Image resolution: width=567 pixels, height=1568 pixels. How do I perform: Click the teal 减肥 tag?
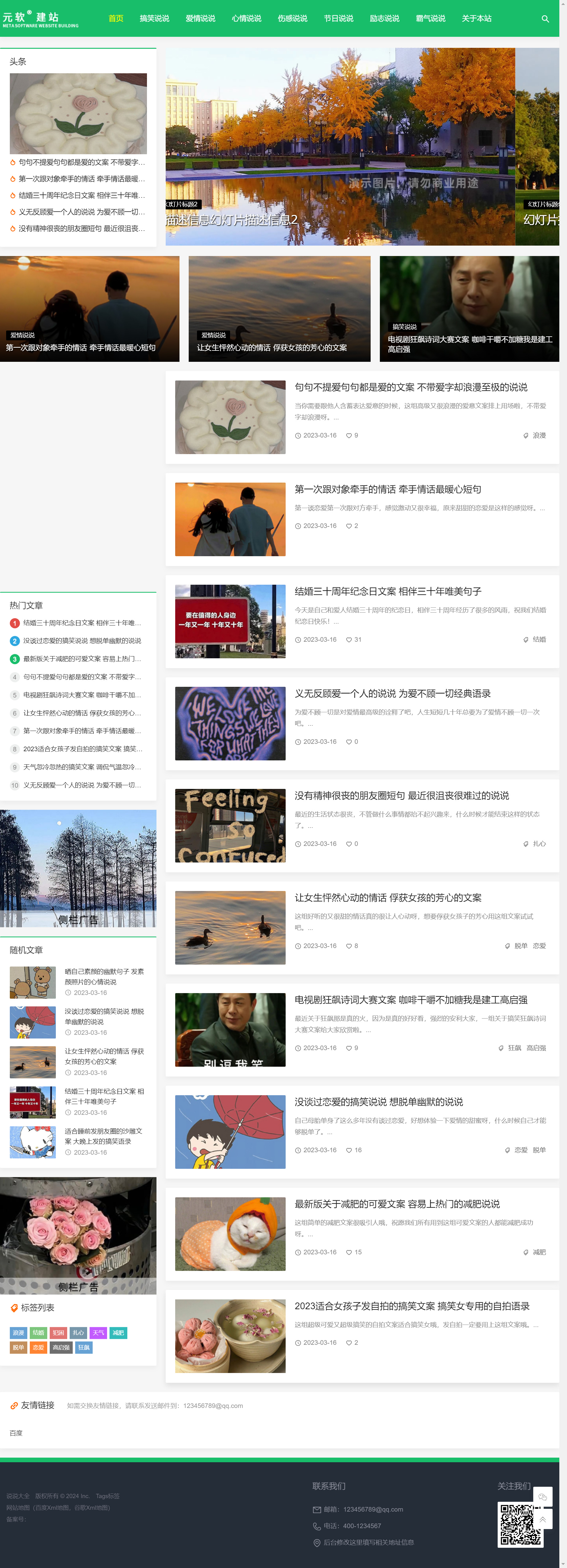pyautogui.click(x=118, y=1333)
